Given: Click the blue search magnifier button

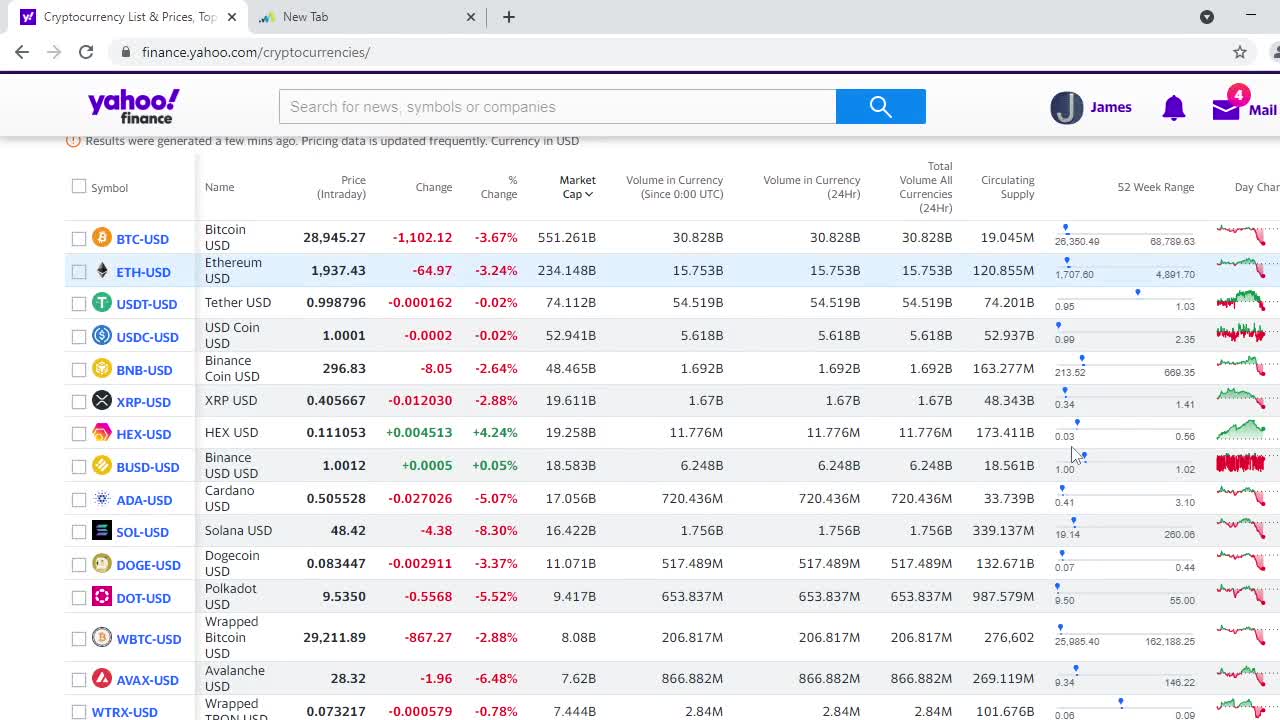Looking at the screenshot, I should coord(881,107).
